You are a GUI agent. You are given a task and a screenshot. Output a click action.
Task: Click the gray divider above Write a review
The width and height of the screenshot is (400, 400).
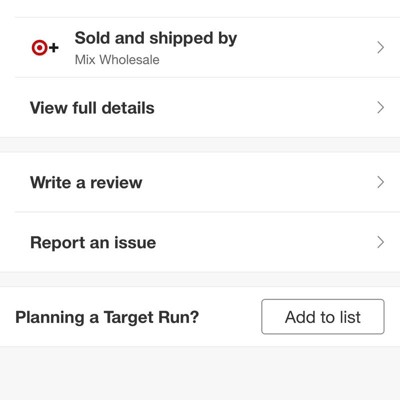(200, 145)
